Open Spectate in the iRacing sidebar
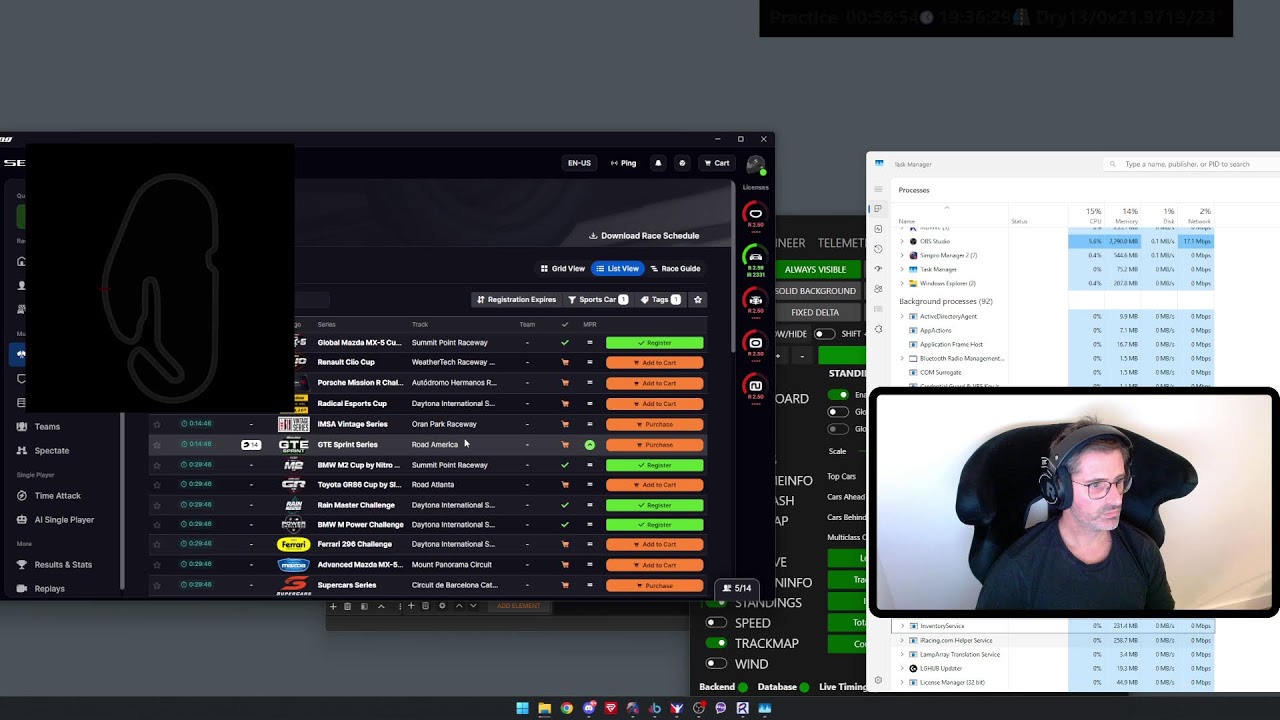Screen dimensions: 1280x720 coord(52,451)
